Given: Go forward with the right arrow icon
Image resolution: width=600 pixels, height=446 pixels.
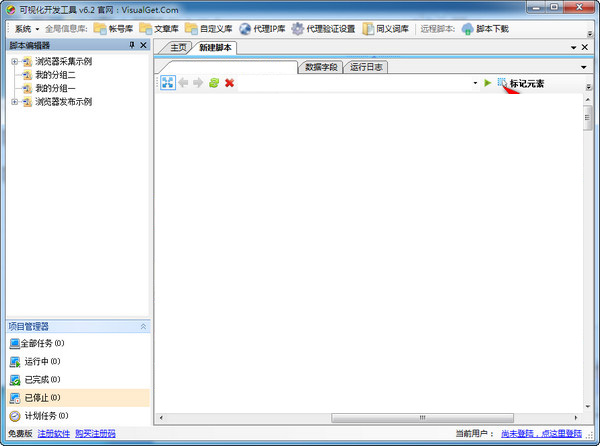Looking at the screenshot, I should (x=198, y=83).
